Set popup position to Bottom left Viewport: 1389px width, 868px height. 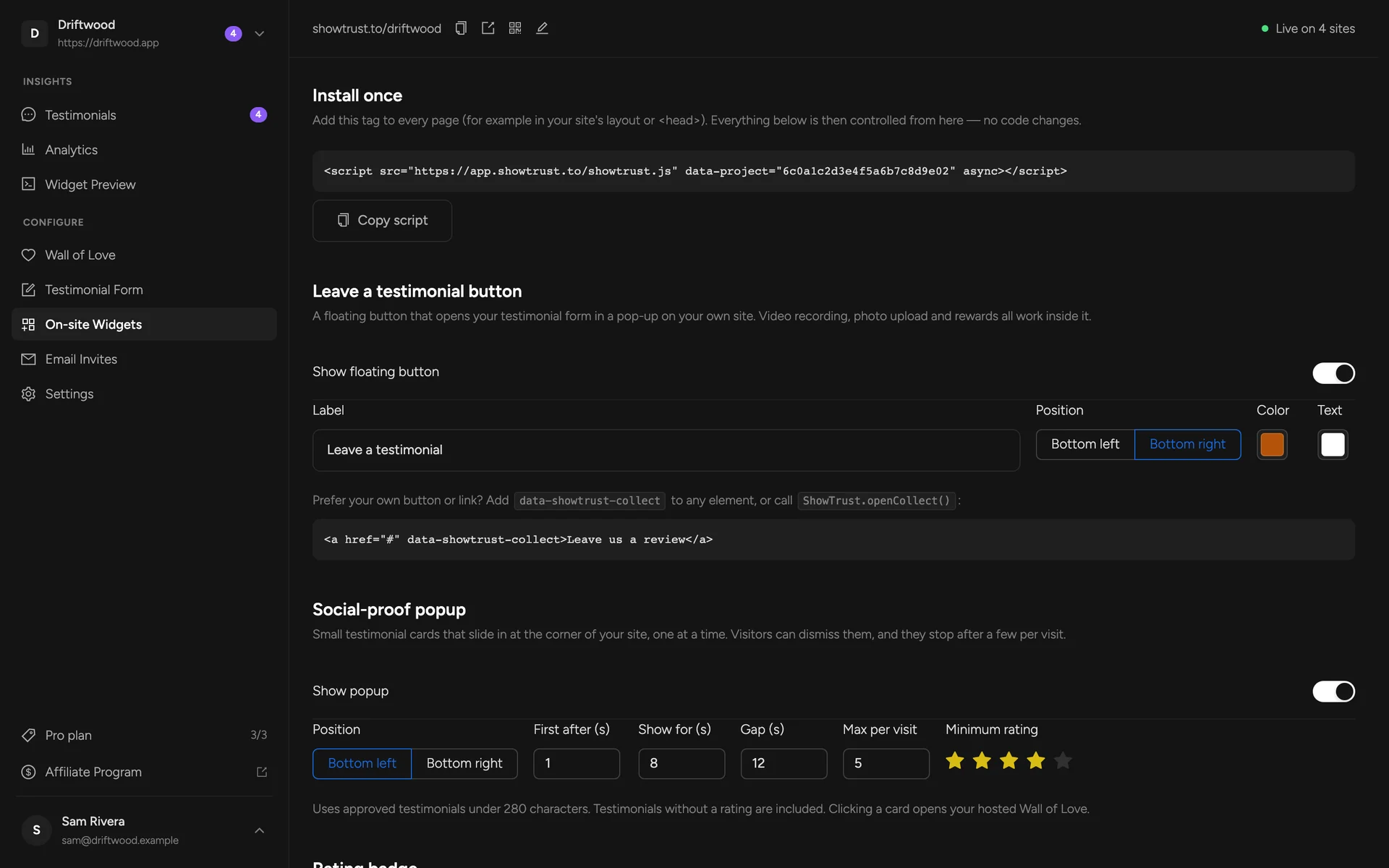pyautogui.click(x=362, y=763)
